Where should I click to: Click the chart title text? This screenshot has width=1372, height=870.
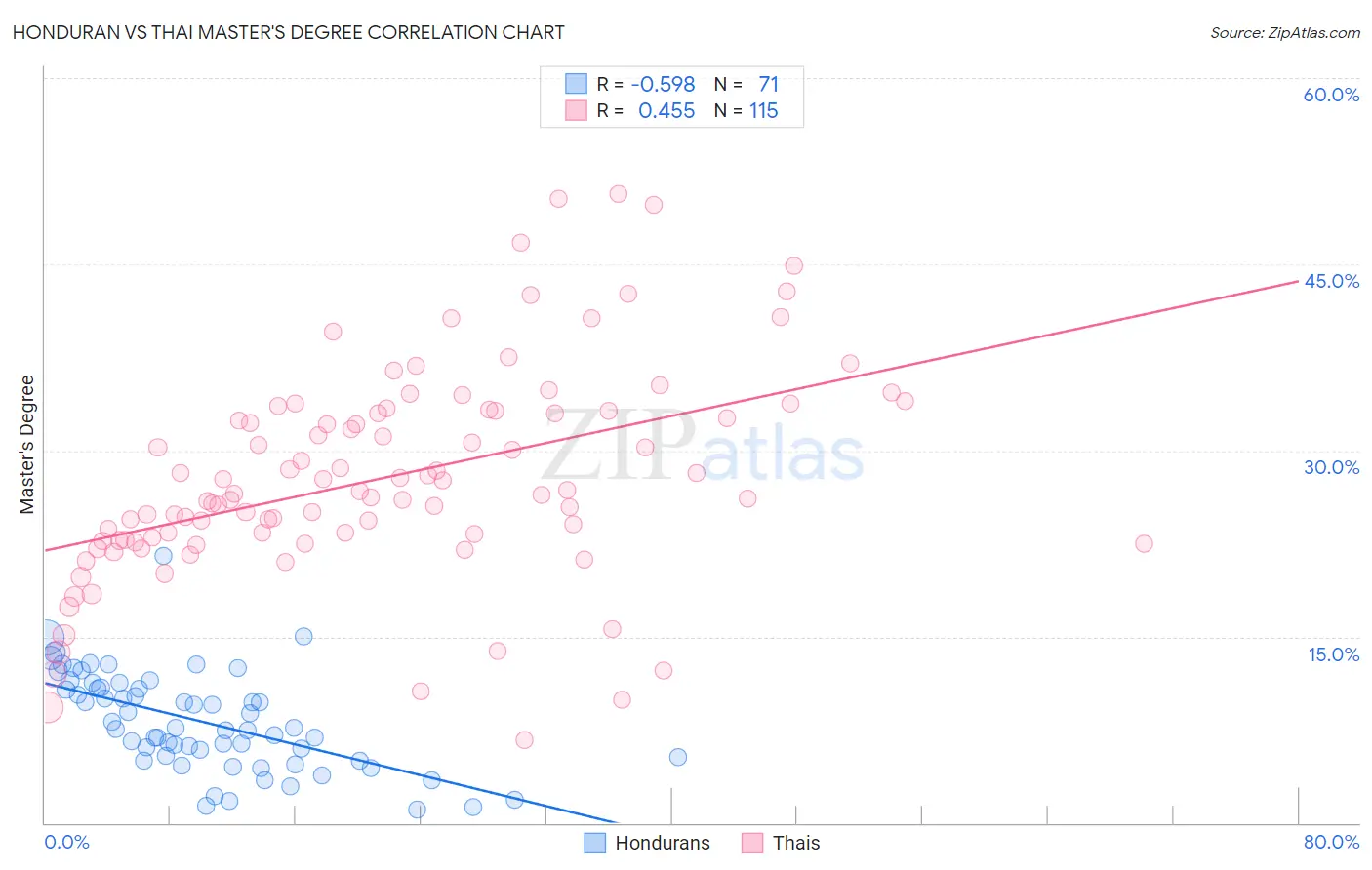click(x=289, y=32)
